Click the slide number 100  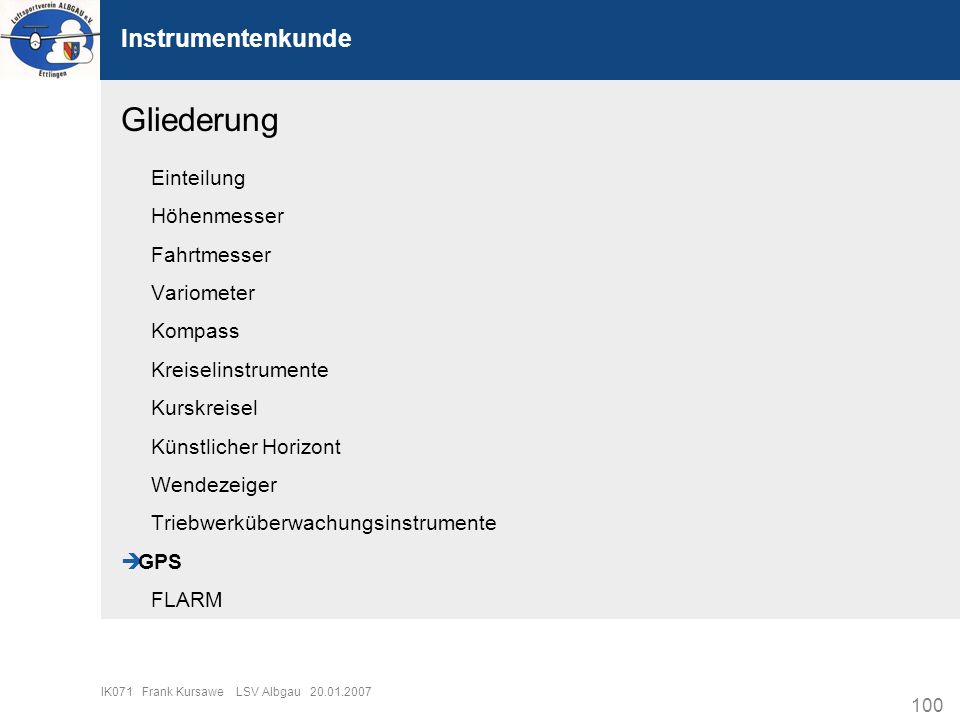[927, 705]
